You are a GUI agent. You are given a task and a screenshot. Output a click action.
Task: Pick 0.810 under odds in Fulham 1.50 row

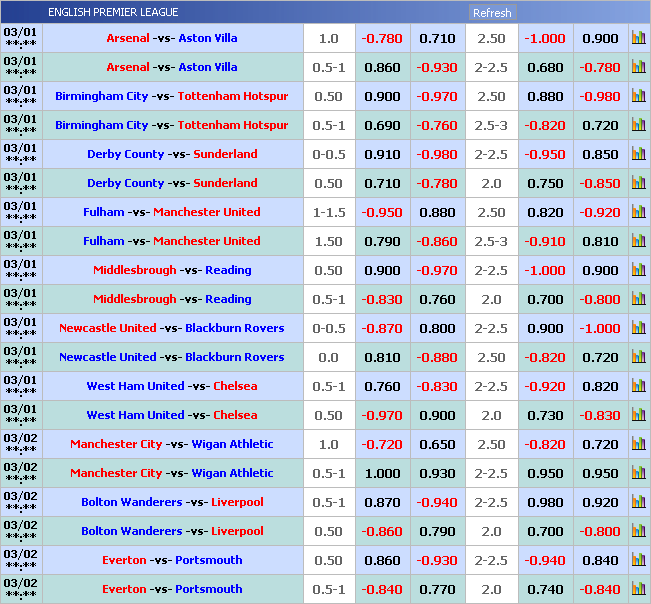pyautogui.click(x=600, y=242)
